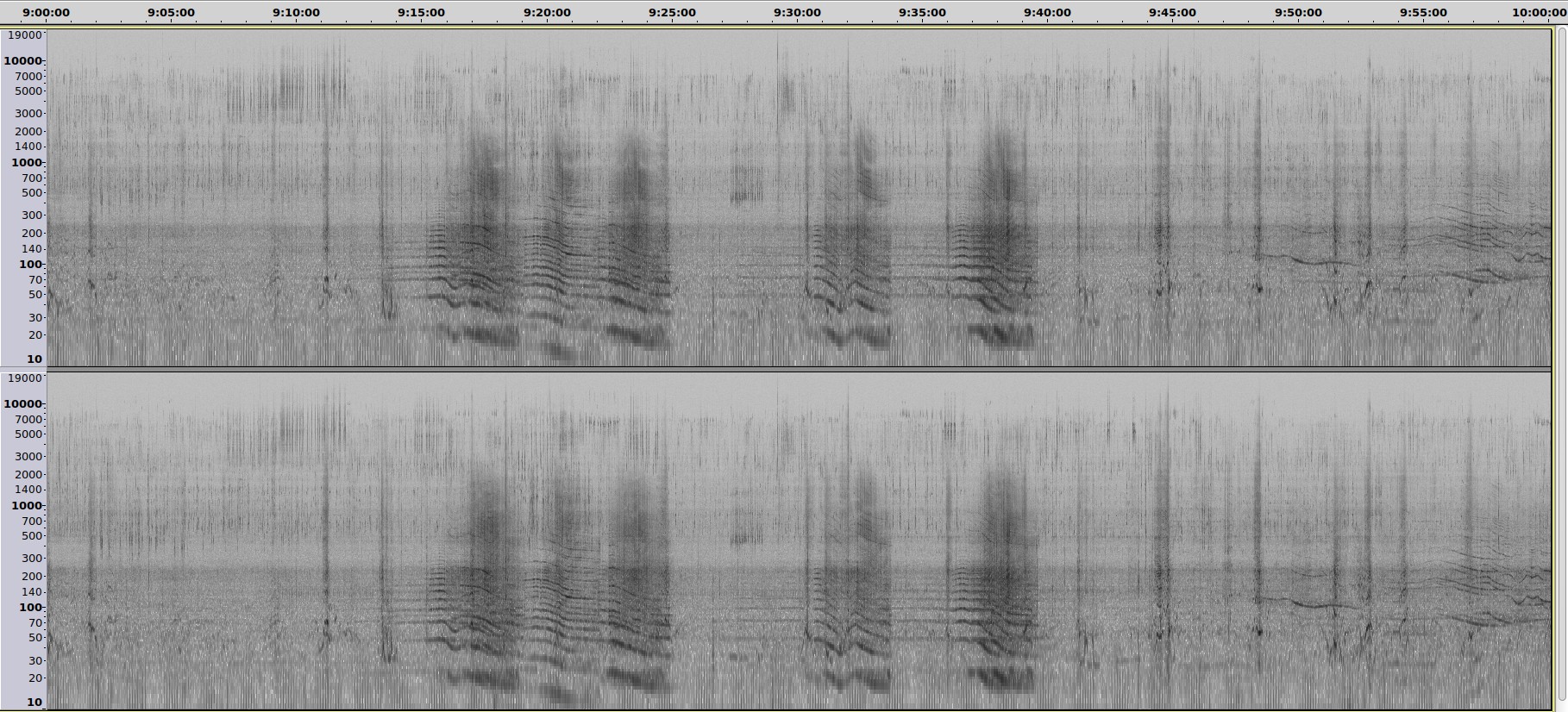Click the 9:35:00 mark on the time ruler

(x=922, y=12)
